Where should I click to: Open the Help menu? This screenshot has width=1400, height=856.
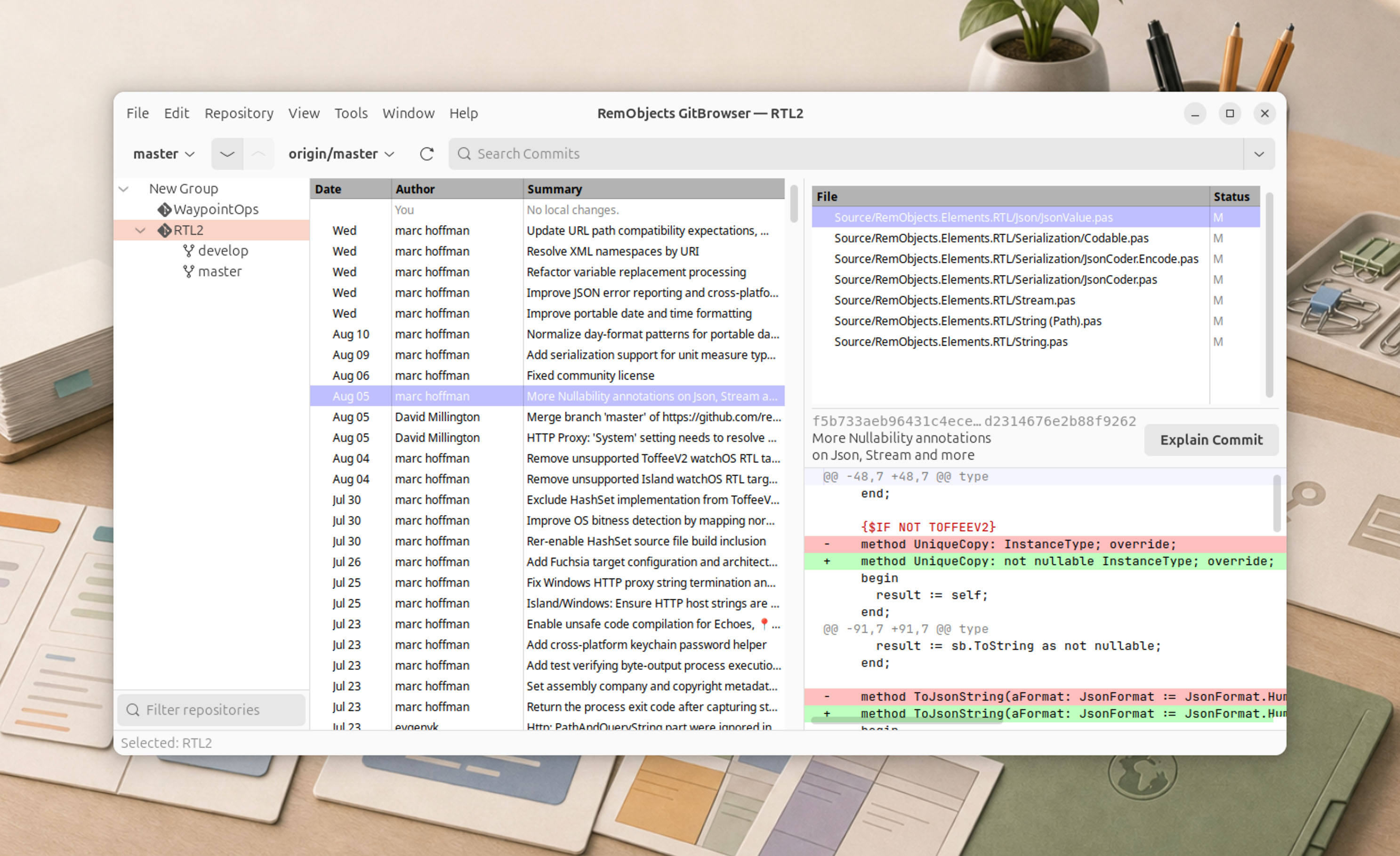coord(464,113)
